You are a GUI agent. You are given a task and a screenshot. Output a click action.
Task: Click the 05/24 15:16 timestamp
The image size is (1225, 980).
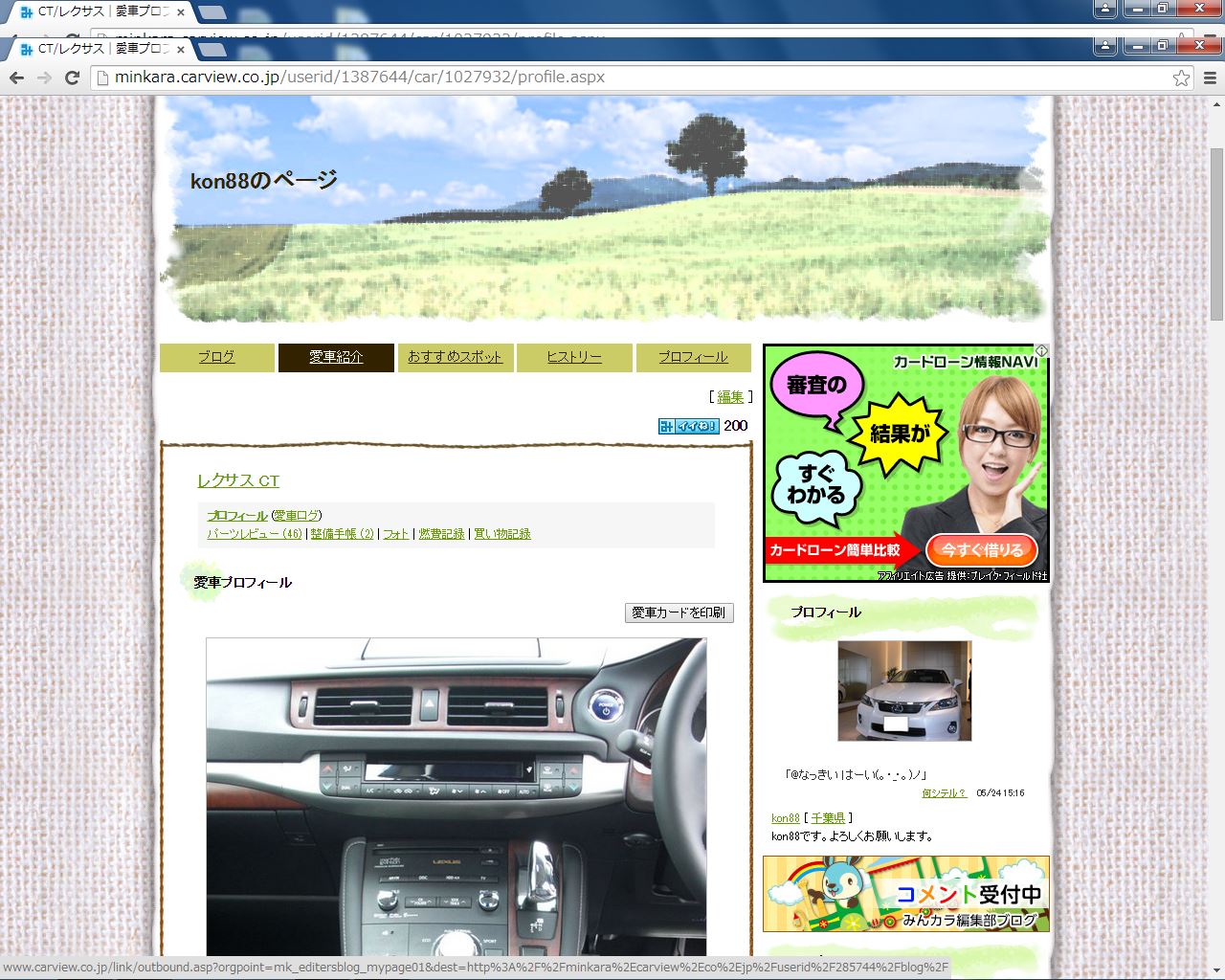tap(1000, 793)
